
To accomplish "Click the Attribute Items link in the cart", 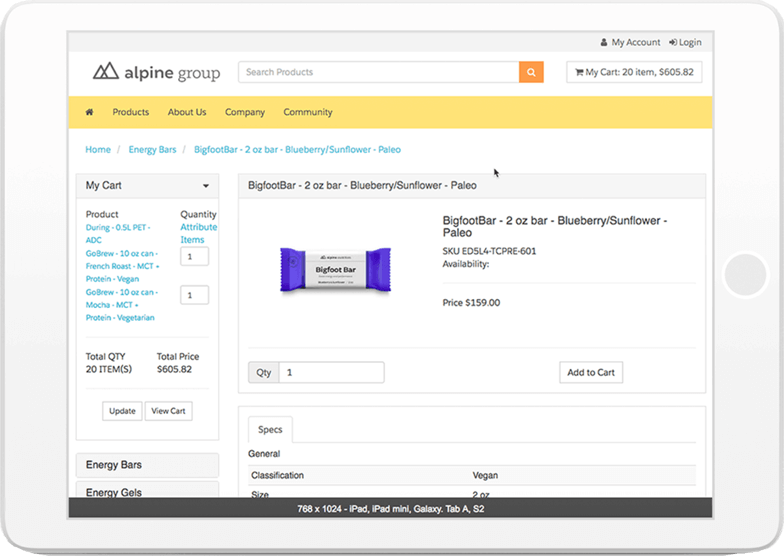I will tap(198, 234).
